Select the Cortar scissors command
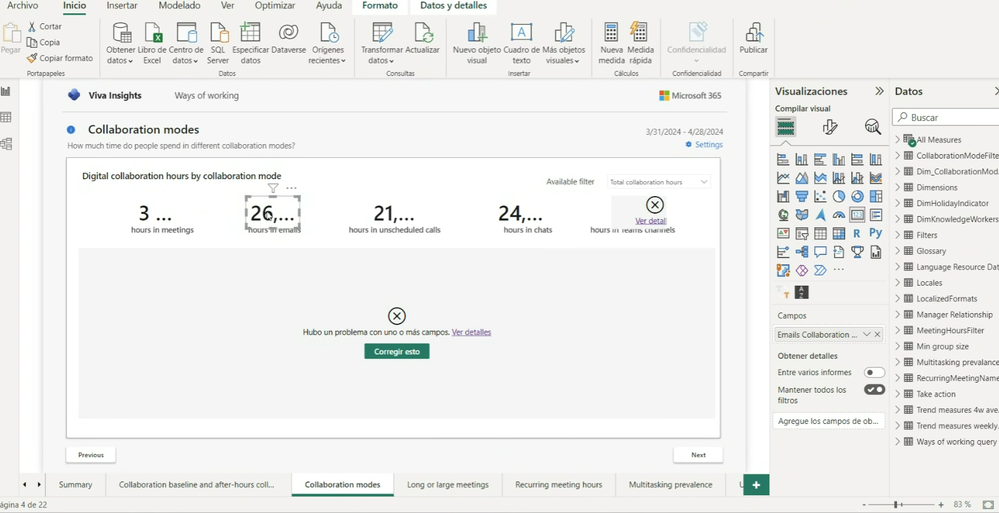Image resolution: width=999 pixels, height=513 pixels. (45, 27)
